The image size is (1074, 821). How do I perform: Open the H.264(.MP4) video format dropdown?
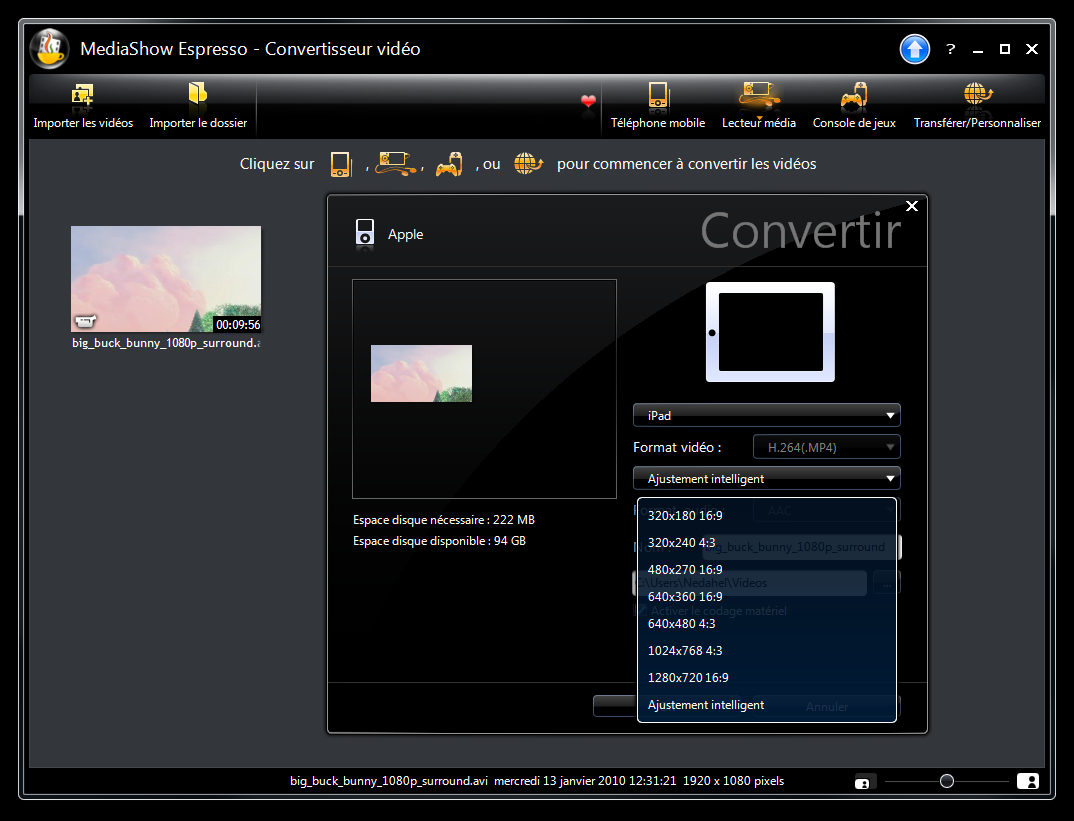pyautogui.click(x=826, y=447)
